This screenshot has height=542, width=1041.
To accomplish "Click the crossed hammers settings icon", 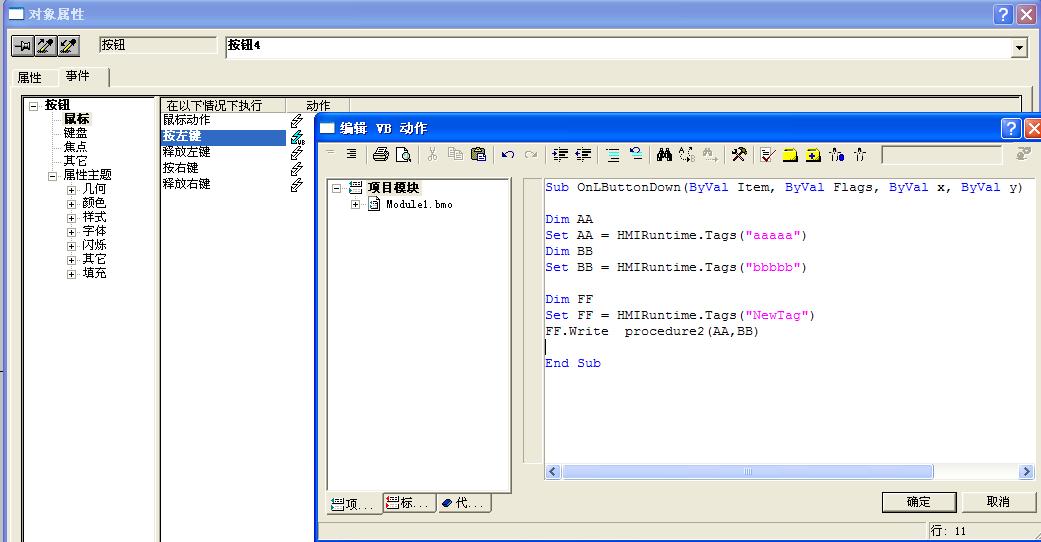I will [x=739, y=155].
